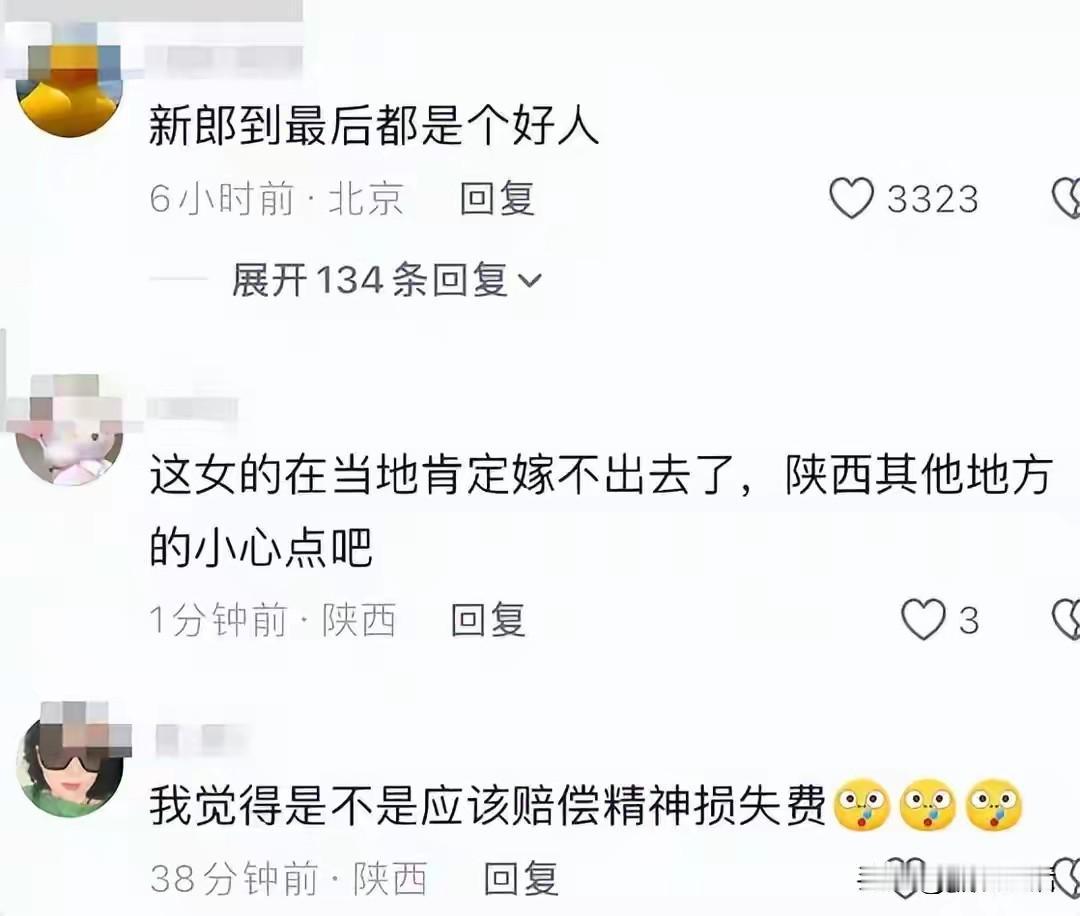
Task: Select the comment text 新郎到最后都是个好人
Action: pos(374,126)
